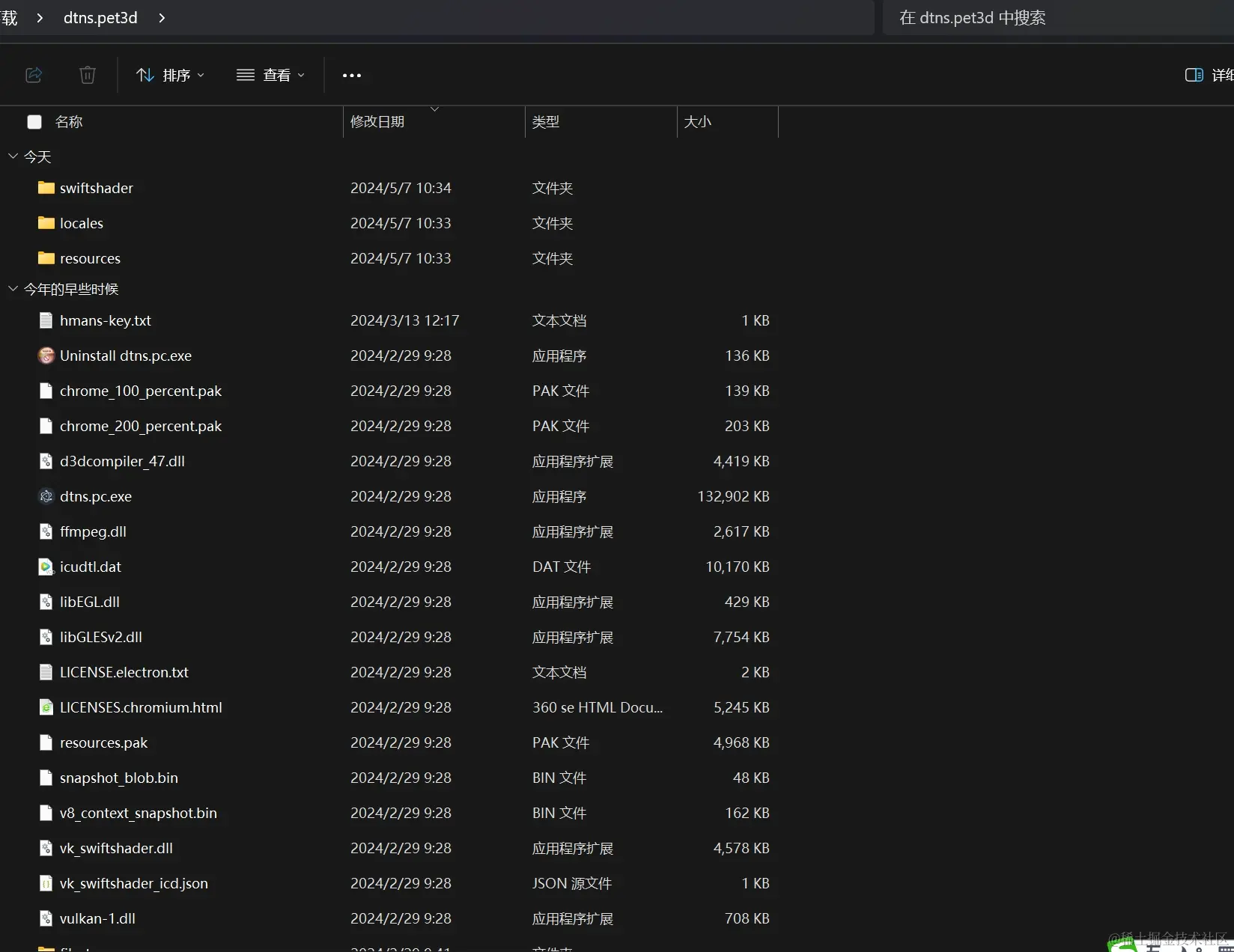The image size is (1234, 952).
Task: Click the 360 se HTML Docu... type cell
Action: 598,707
